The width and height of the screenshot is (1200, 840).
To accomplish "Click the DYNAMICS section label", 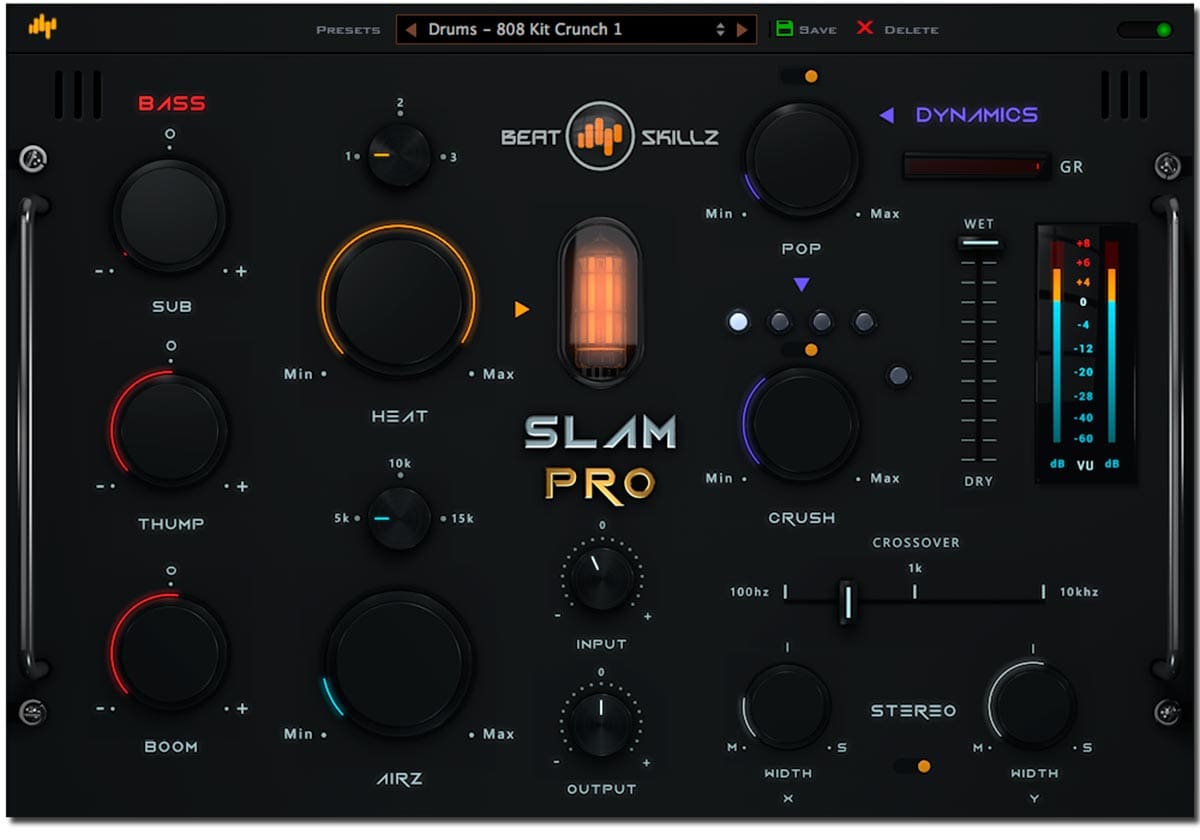I will (977, 116).
